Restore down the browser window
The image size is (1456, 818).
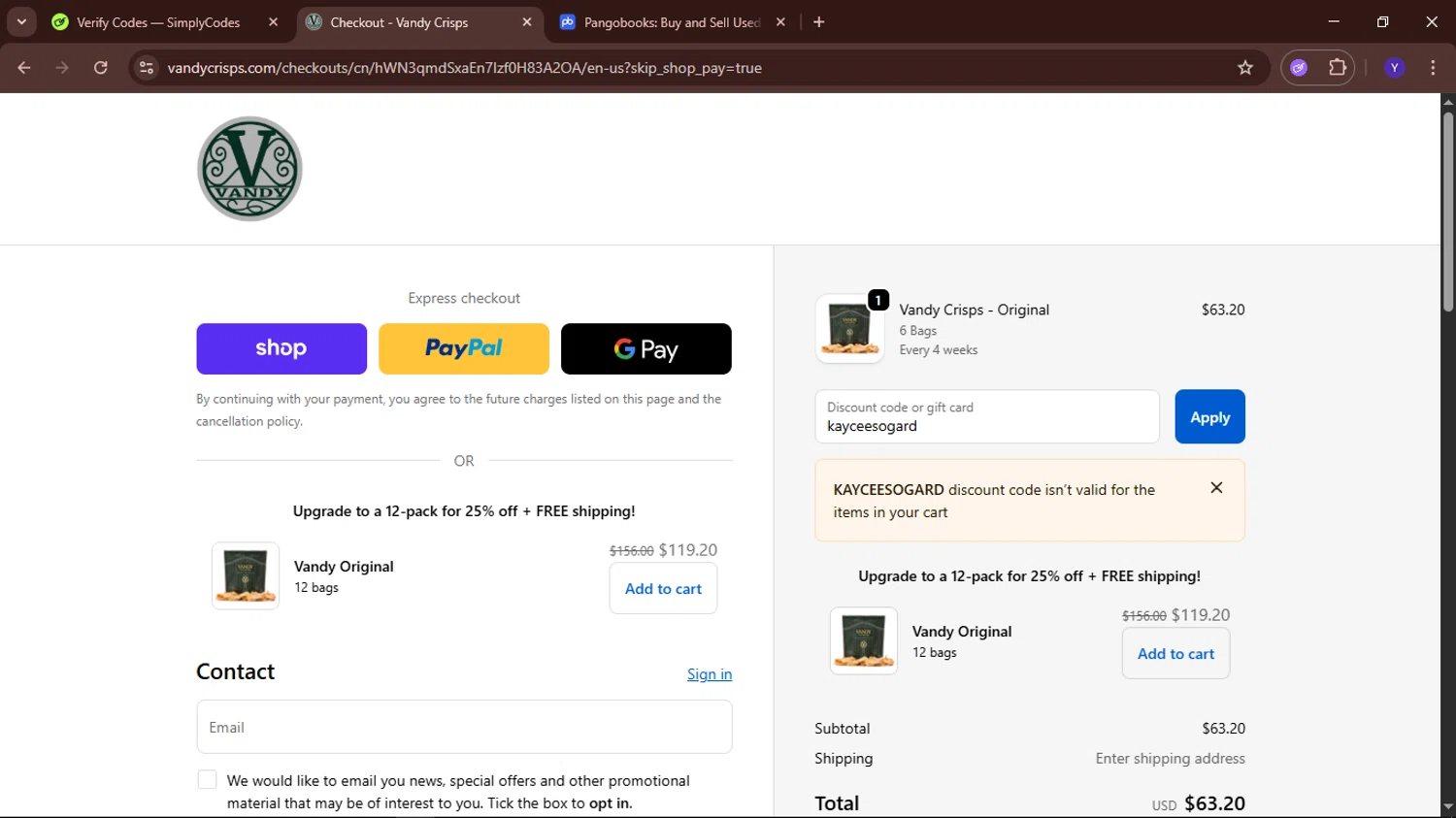click(1383, 21)
